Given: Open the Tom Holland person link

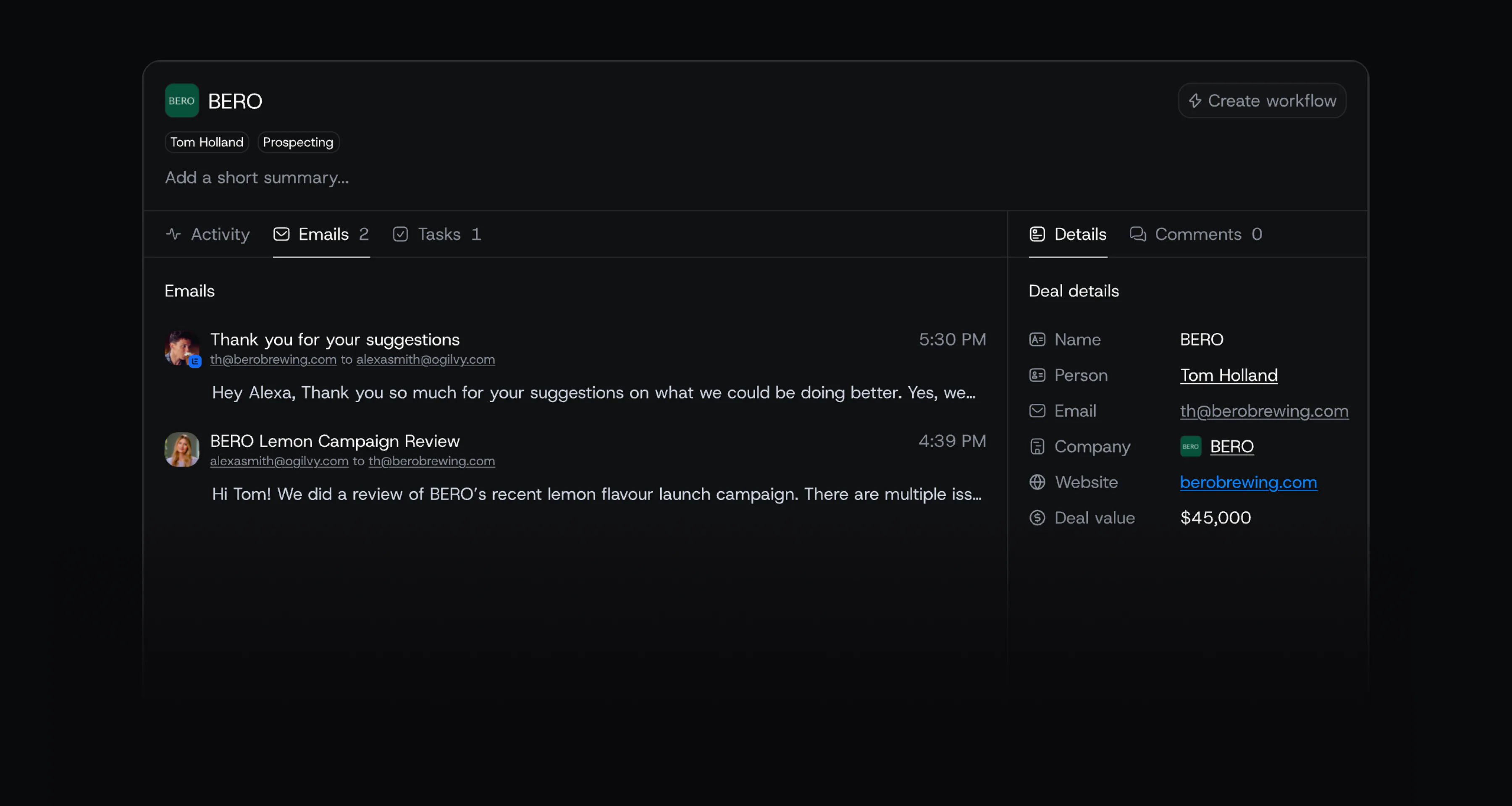Looking at the screenshot, I should click(1228, 375).
